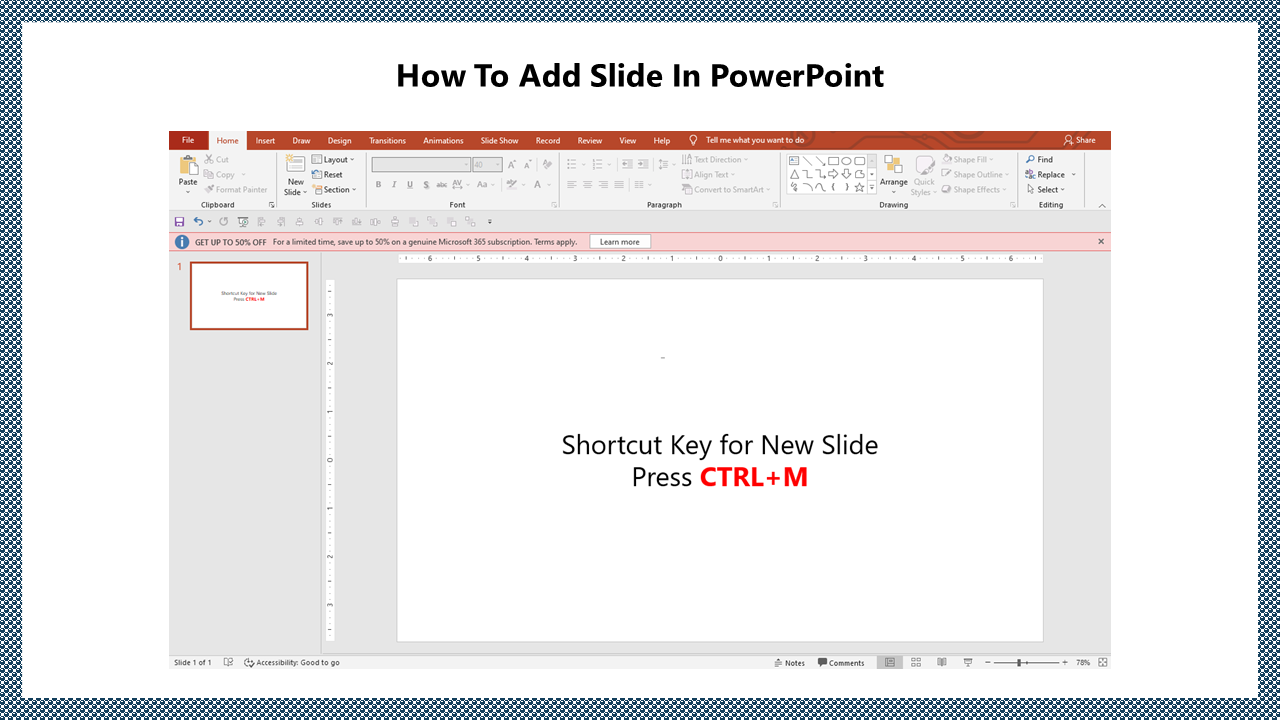The width and height of the screenshot is (1280, 720).
Task: Click the Share person icon
Action: pyautogui.click(x=1069, y=140)
